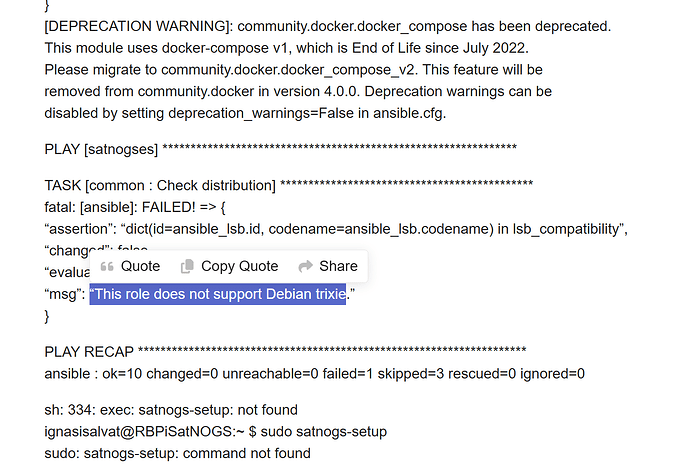Click the share arrow icon
690x470 pixels.
tap(305, 266)
